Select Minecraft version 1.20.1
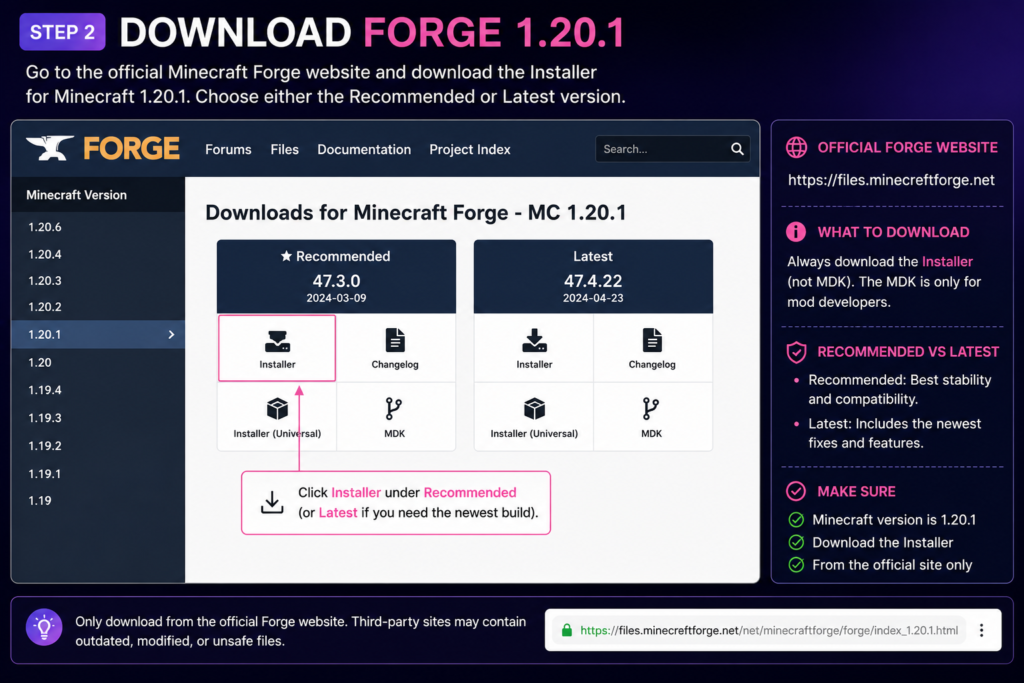The image size is (1024, 683). point(98,334)
